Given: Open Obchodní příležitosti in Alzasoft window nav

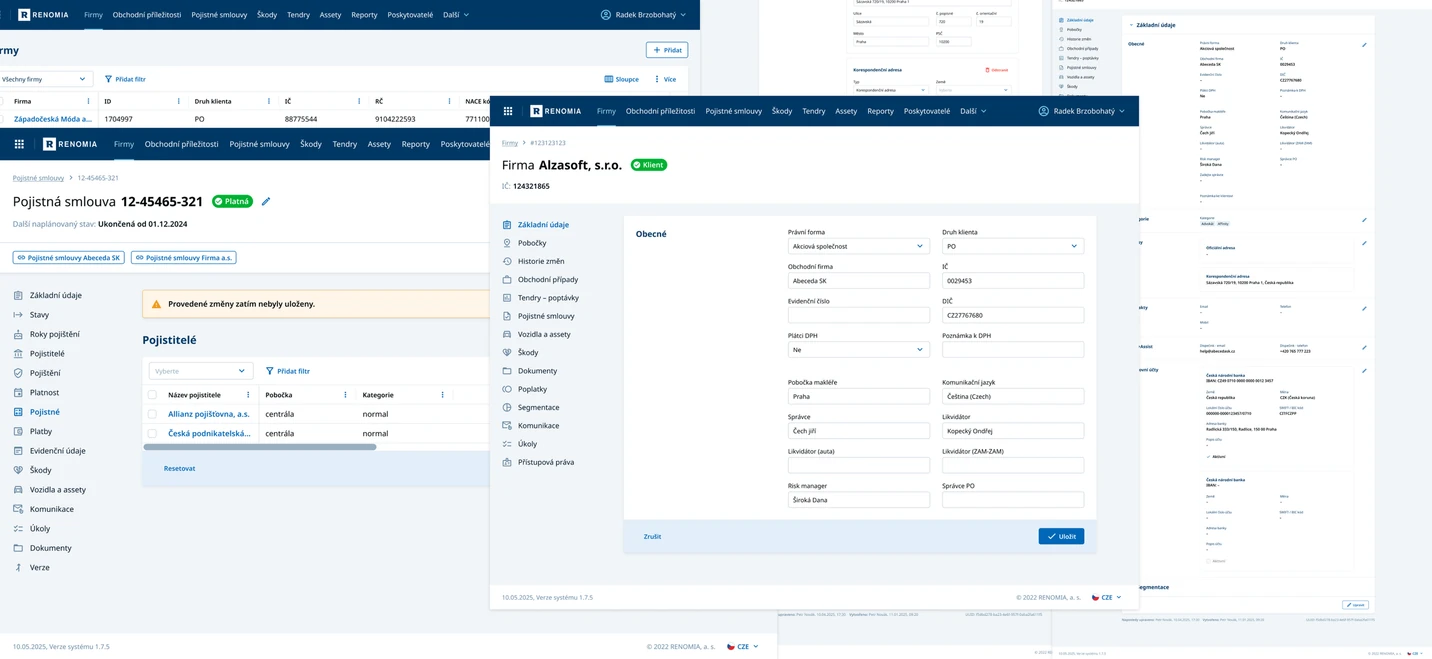Looking at the screenshot, I should click(660, 111).
